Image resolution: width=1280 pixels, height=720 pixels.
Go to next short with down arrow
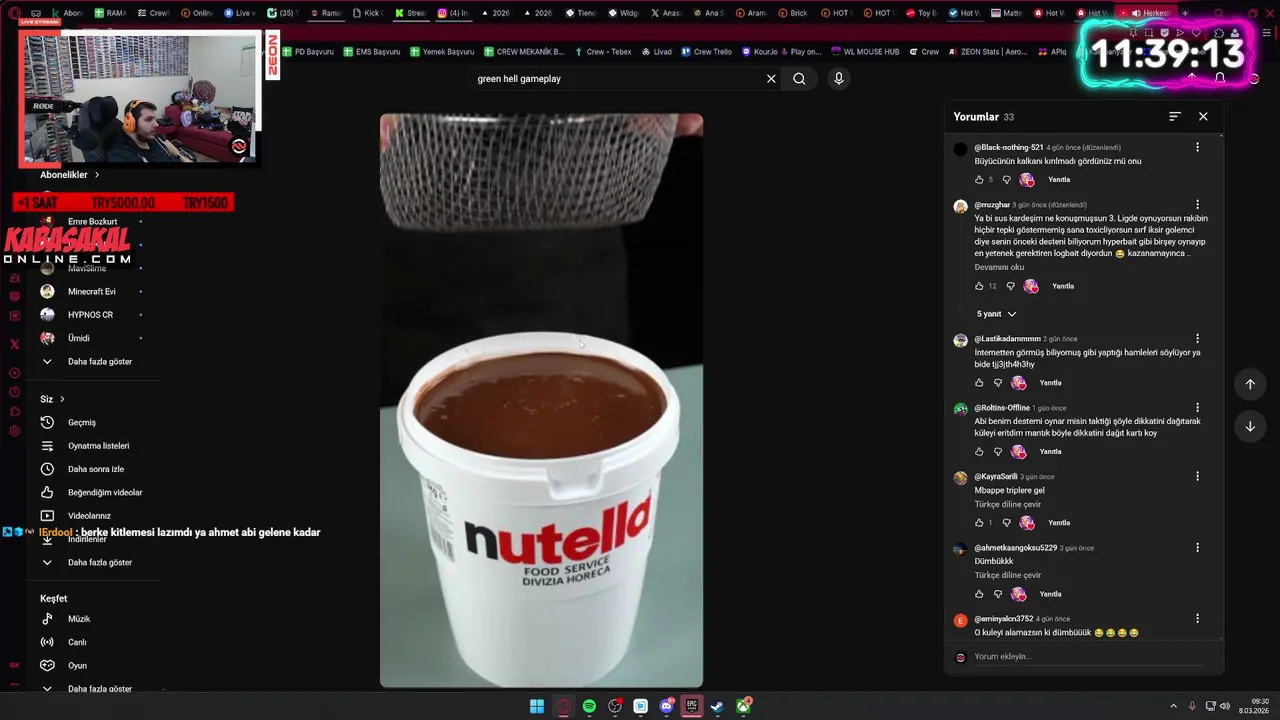[x=1250, y=427]
